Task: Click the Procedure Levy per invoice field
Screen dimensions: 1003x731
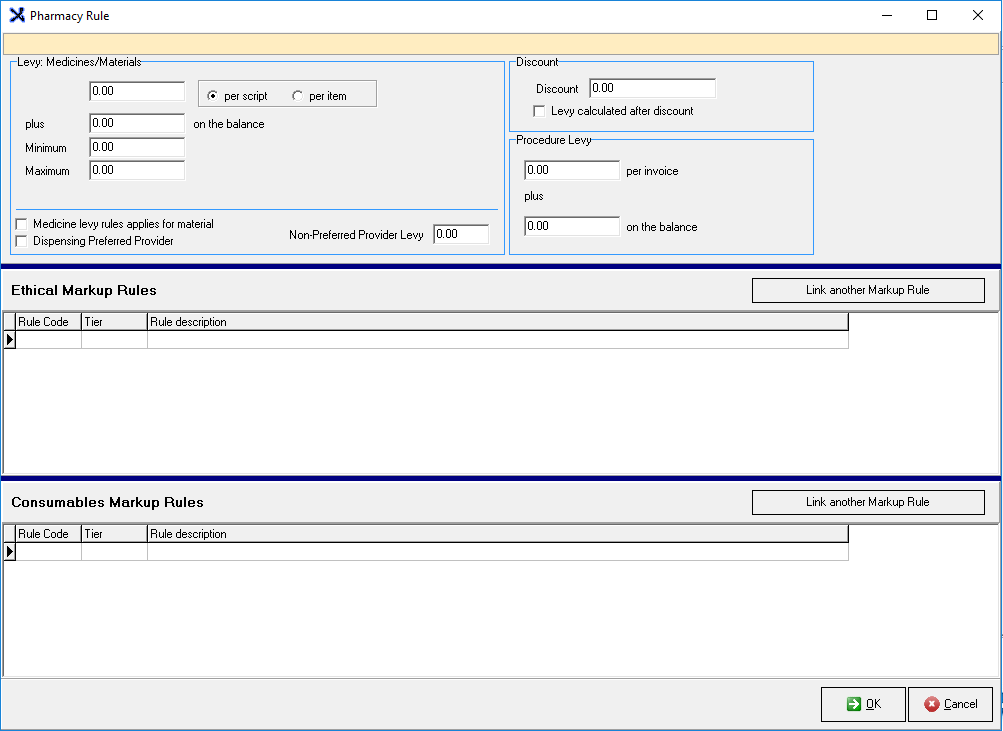Action: pos(572,170)
